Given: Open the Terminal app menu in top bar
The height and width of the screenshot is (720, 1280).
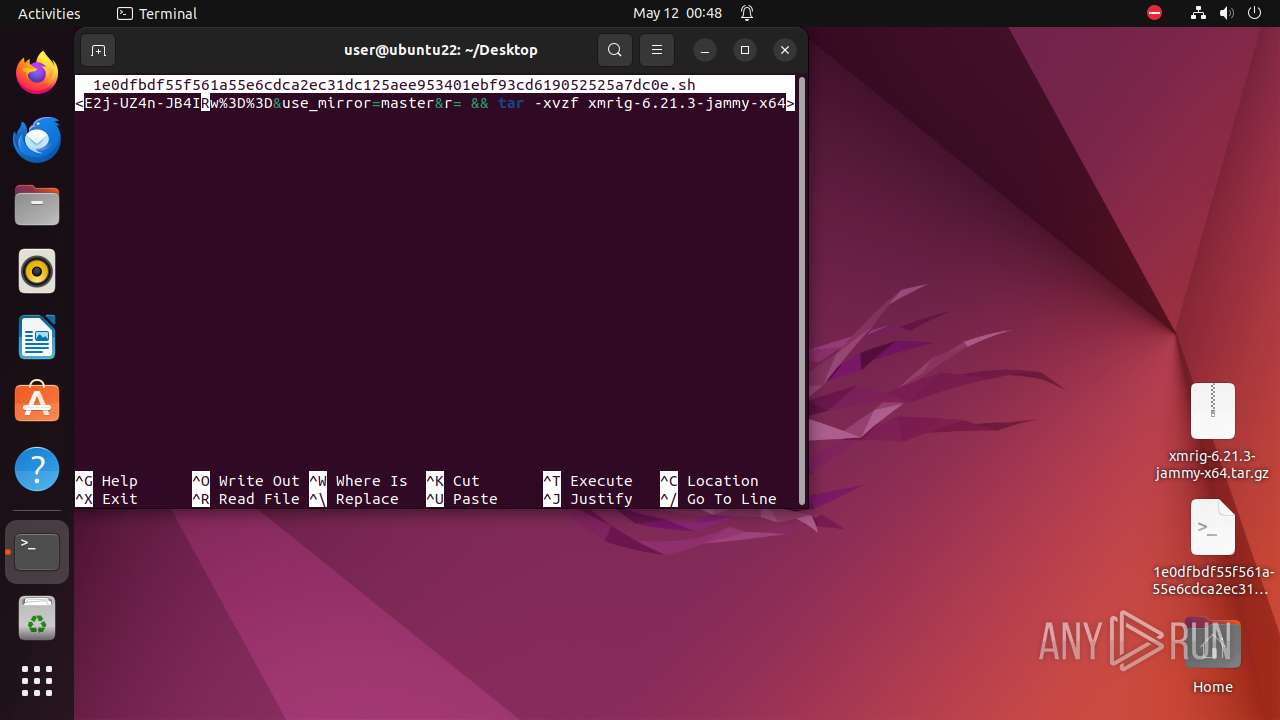Looking at the screenshot, I should click(157, 13).
